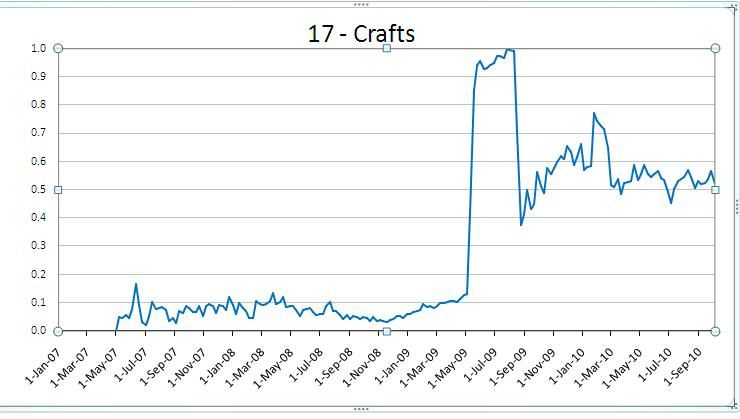Click the left-middle square plot area handle
The image size is (740, 419).
[58, 190]
